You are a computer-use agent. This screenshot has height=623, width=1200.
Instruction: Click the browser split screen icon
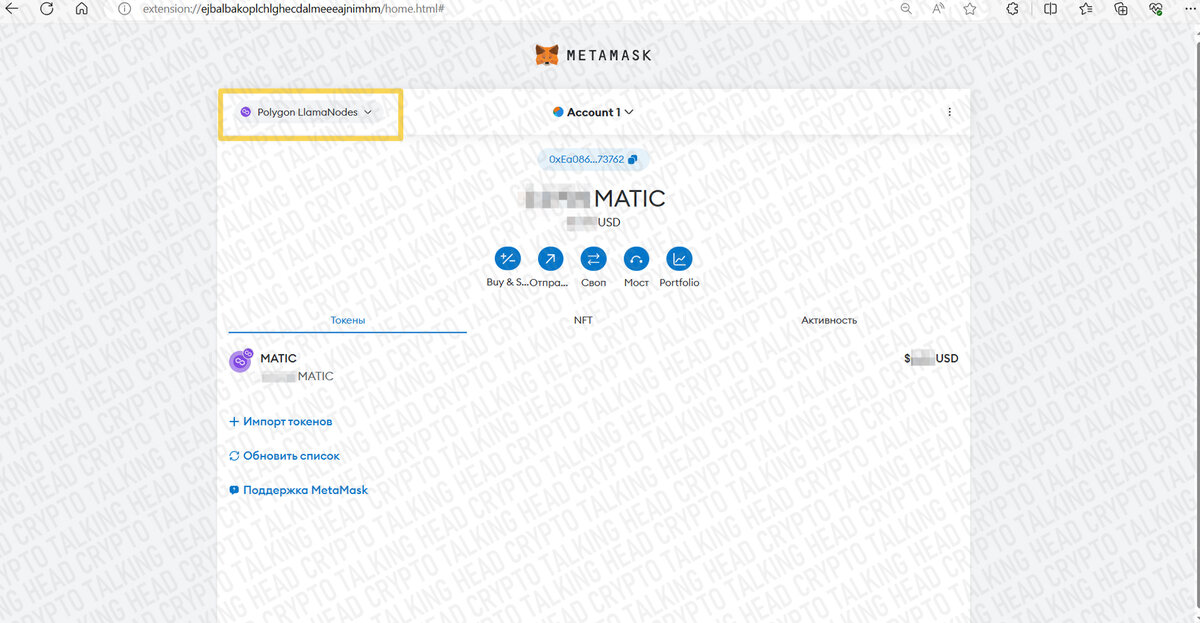(1050, 9)
